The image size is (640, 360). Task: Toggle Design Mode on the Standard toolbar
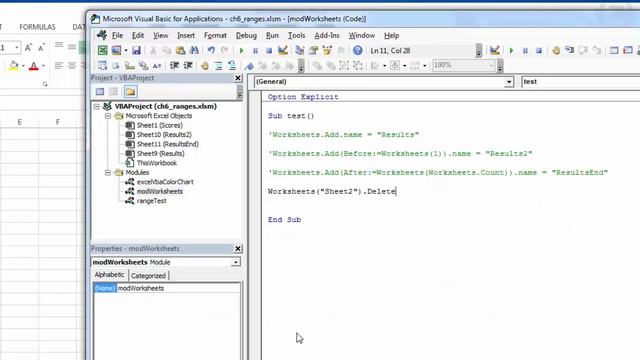pyautogui.click(x=282, y=50)
